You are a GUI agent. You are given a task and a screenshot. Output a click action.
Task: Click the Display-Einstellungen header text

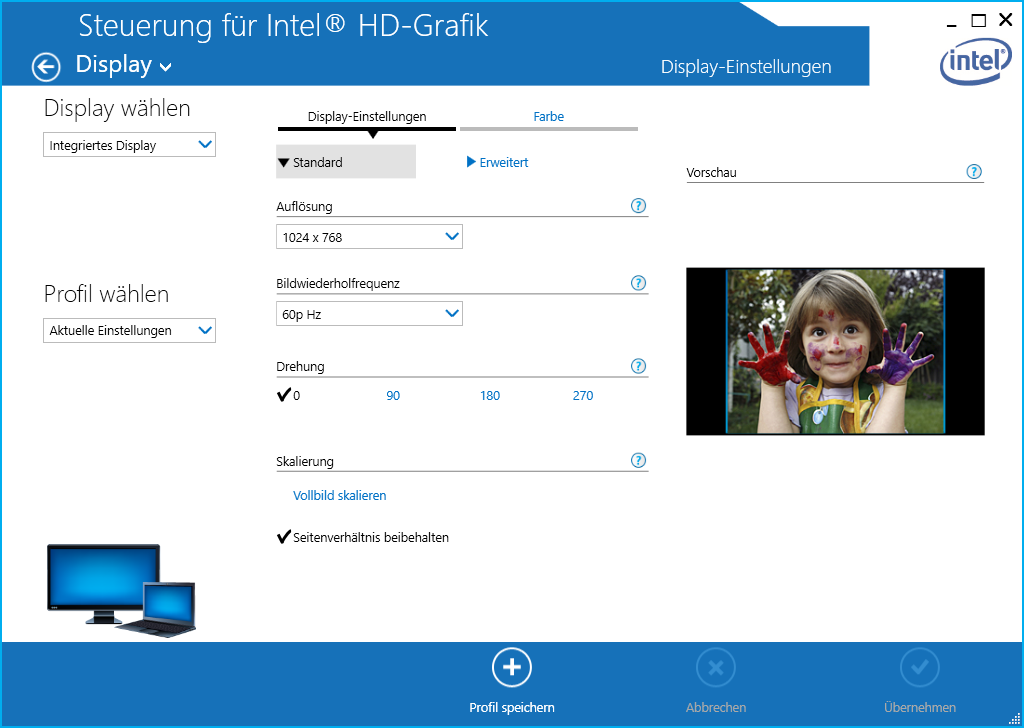[x=746, y=67]
